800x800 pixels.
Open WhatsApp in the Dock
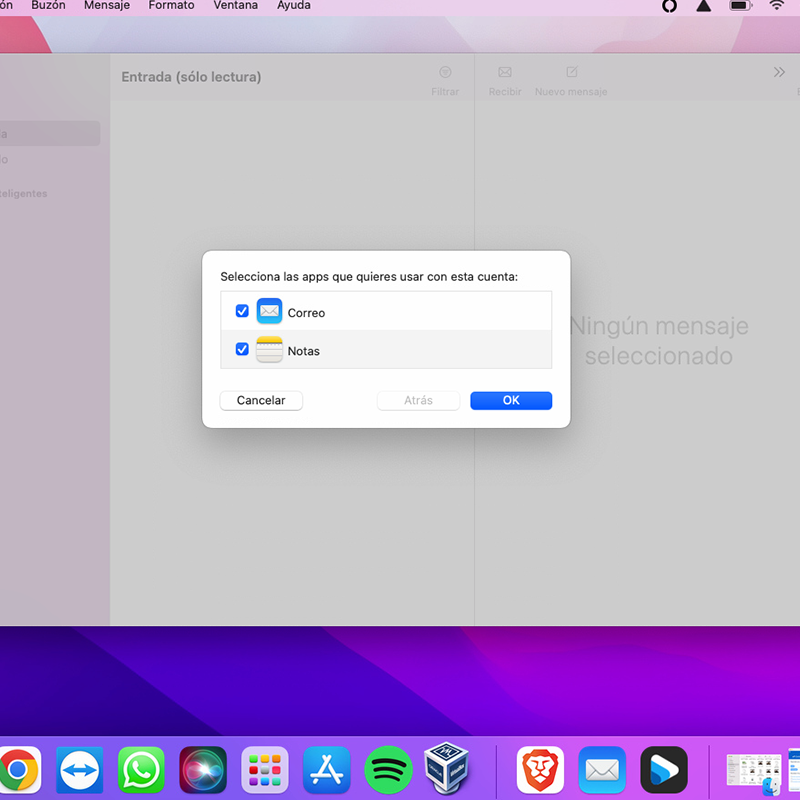tap(141, 770)
